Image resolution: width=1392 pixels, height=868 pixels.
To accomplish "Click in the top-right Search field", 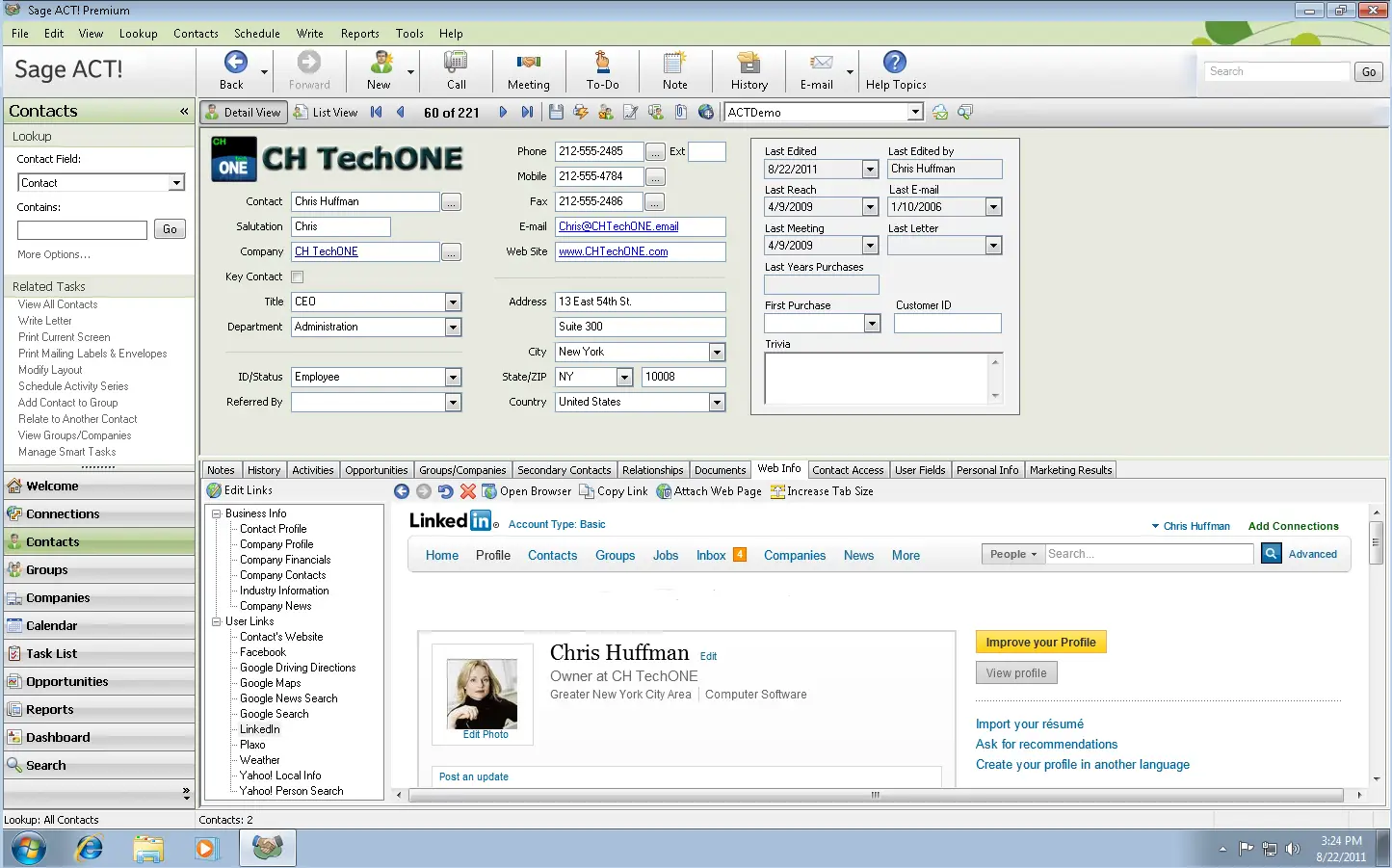I will coord(1277,71).
